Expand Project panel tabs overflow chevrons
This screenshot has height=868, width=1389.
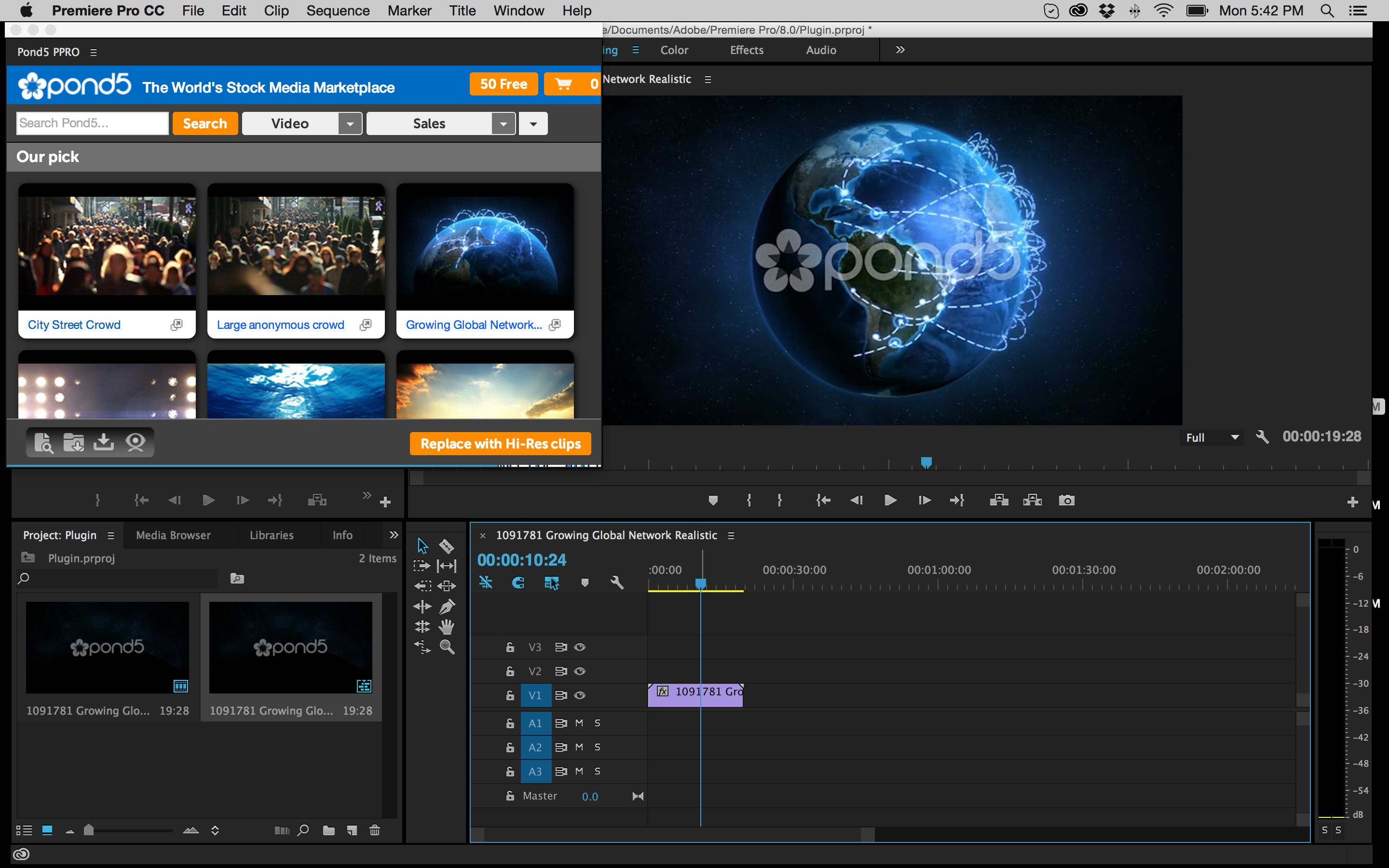coord(394,535)
